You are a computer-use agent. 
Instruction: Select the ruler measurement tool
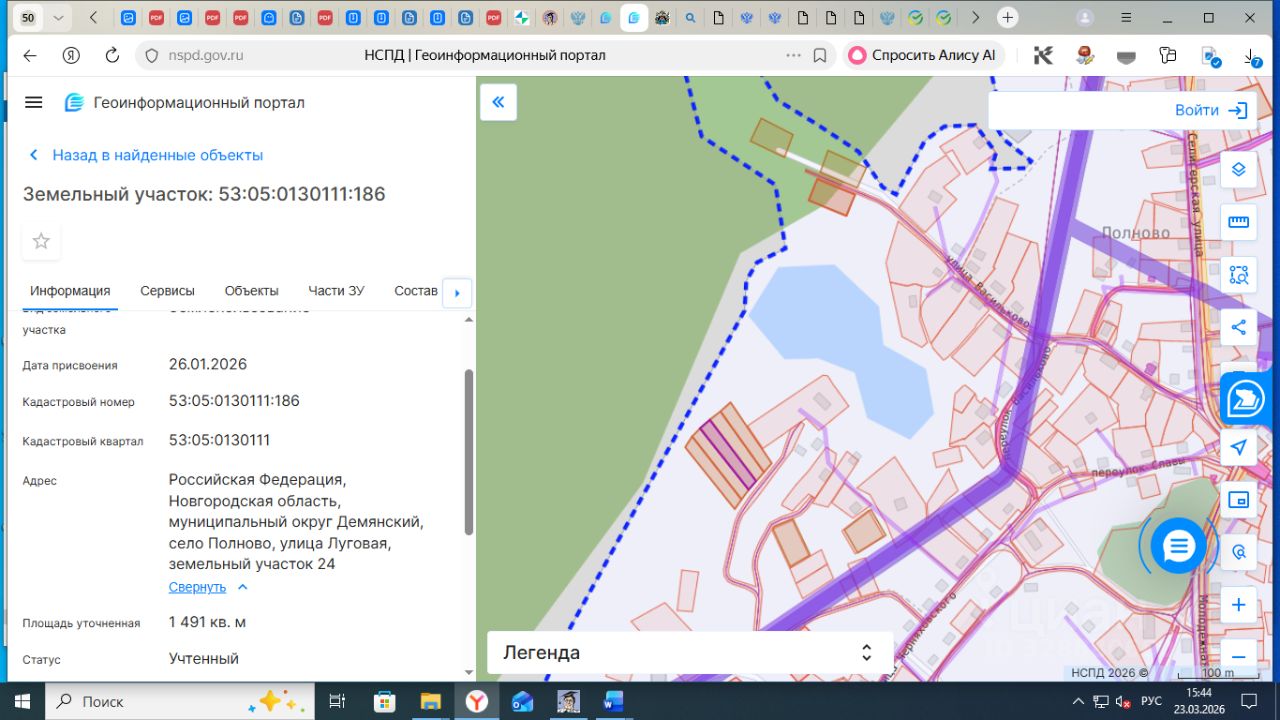coord(1238,222)
